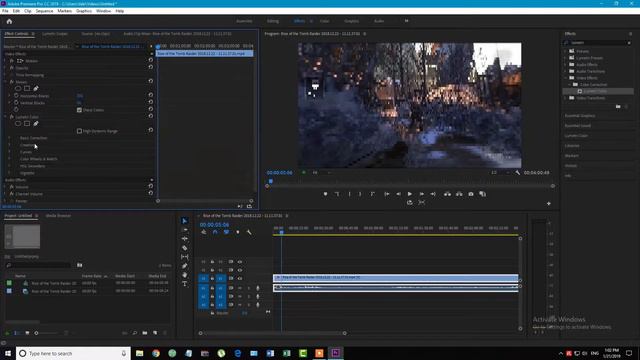Image resolution: width=640 pixels, height=360 pixels.
Task: Step forward one frame in Program monitor
Action: point(421,194)
